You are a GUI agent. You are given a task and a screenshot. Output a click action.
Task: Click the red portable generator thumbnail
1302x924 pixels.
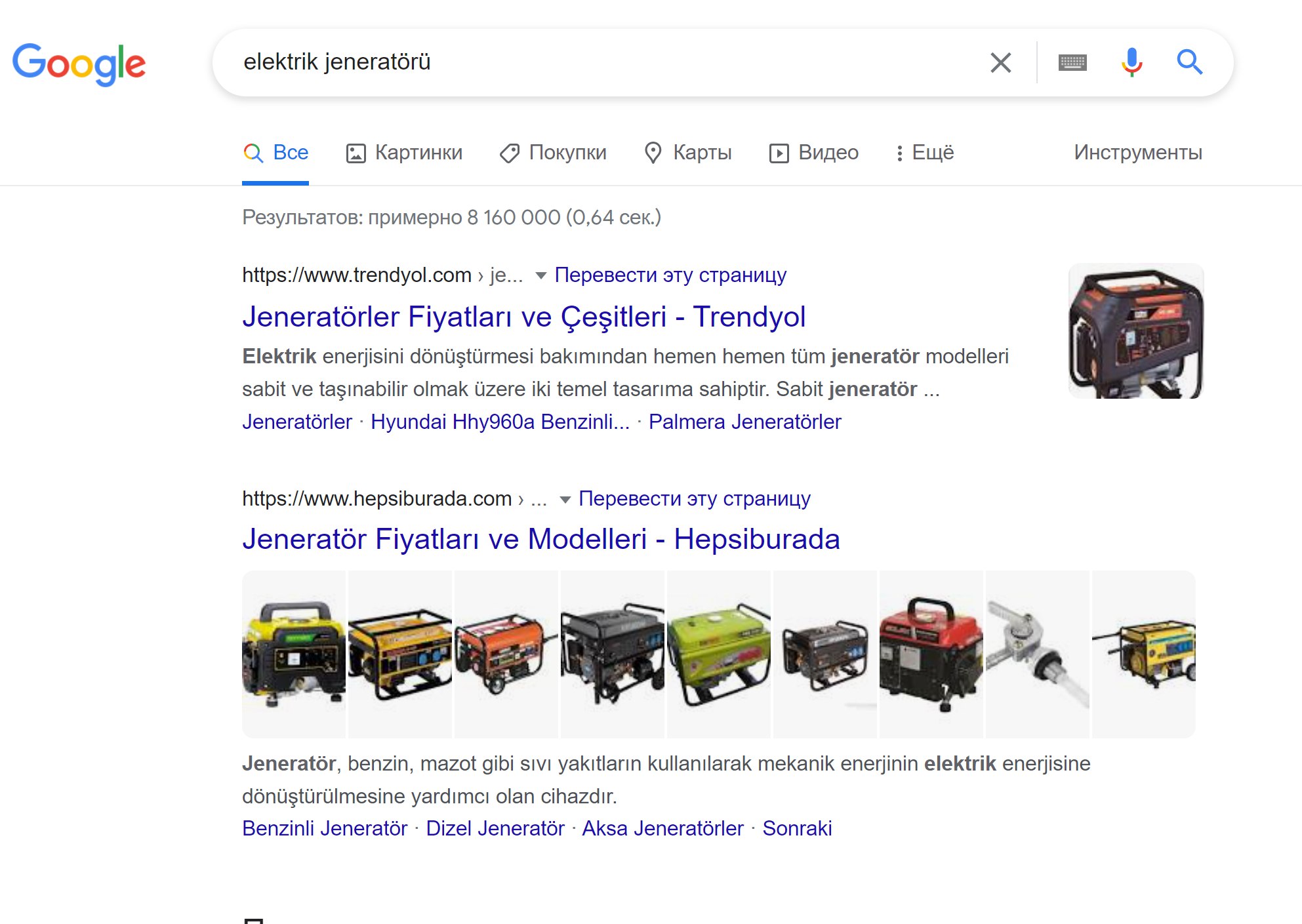coord(931,654)
